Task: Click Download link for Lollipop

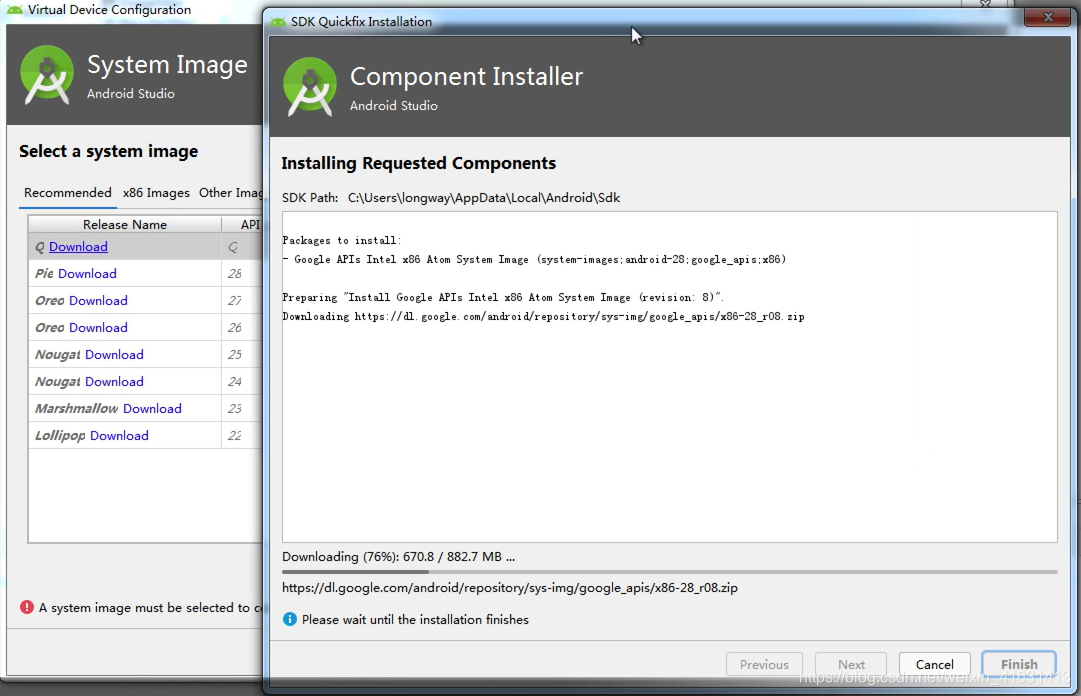Action: [119, 436]
